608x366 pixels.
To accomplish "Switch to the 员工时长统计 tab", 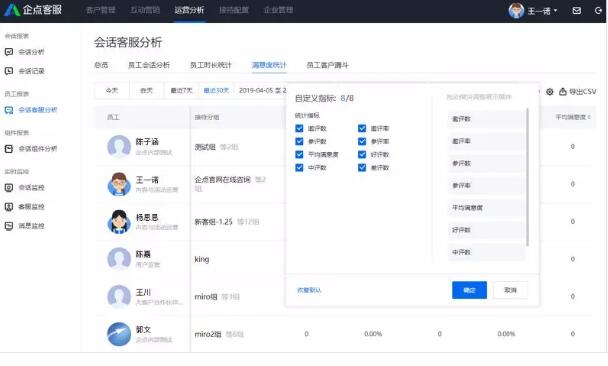I will 211,65.
